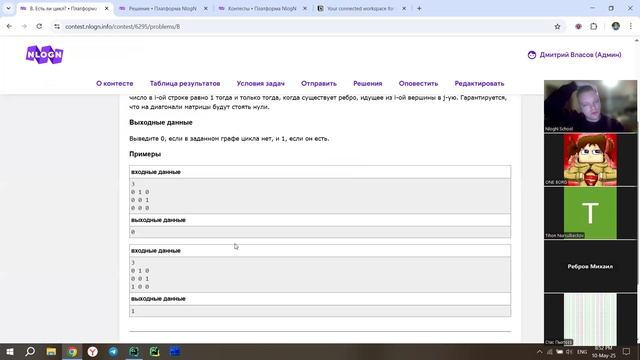The image size is (640, 360).
Task: Switch ENG keyboard language indicator
Action: [x=582, y=352]
